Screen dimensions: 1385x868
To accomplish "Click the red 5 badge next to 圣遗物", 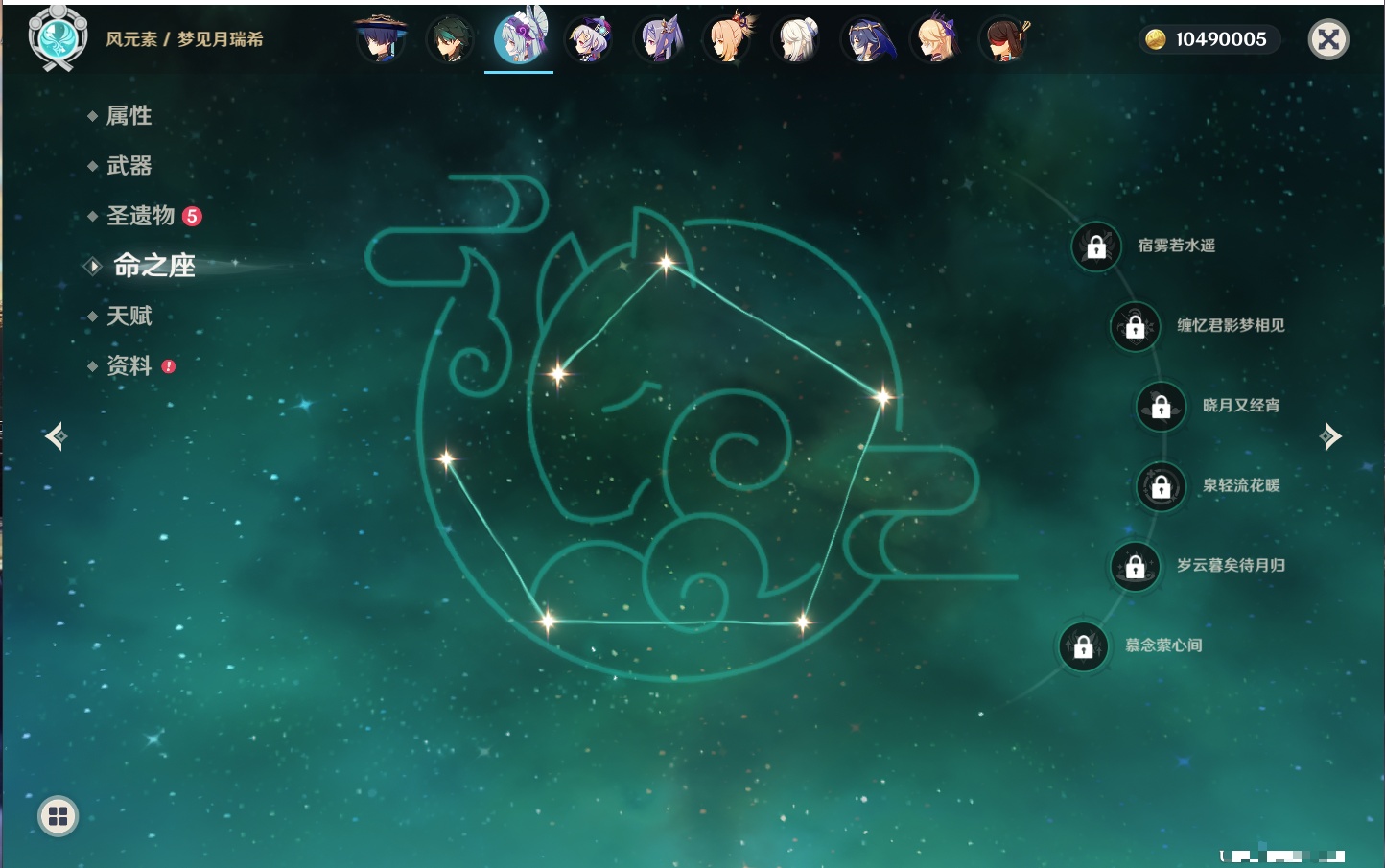I will 192,216.
